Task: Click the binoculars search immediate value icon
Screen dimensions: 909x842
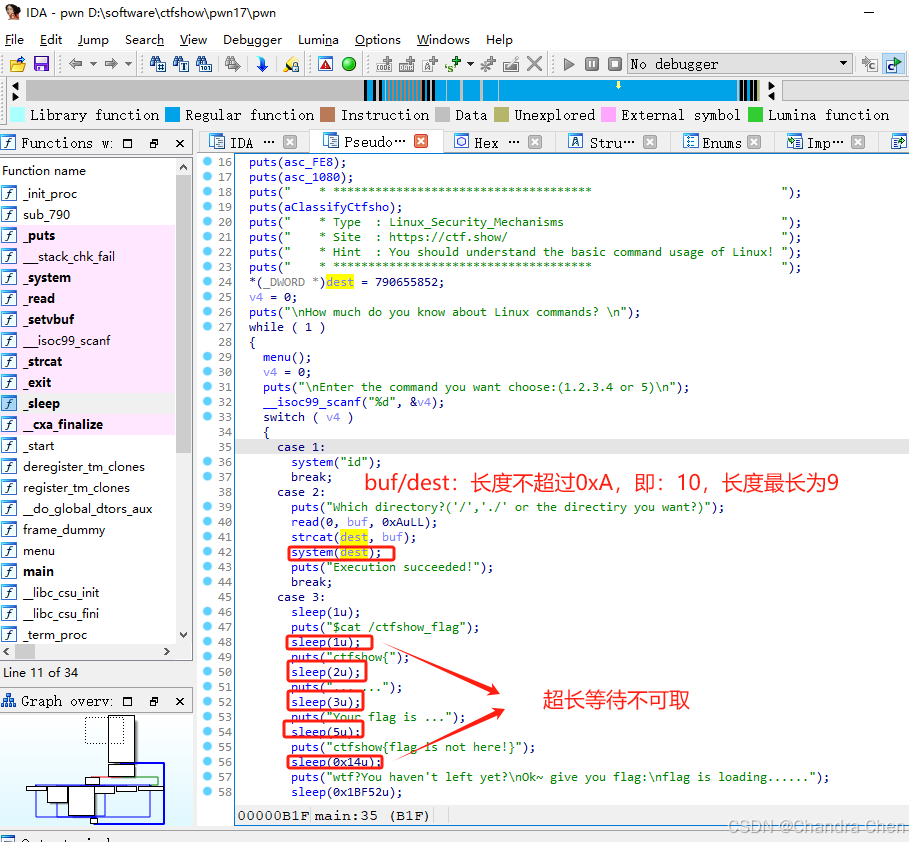Action: (x=158, y=64)
